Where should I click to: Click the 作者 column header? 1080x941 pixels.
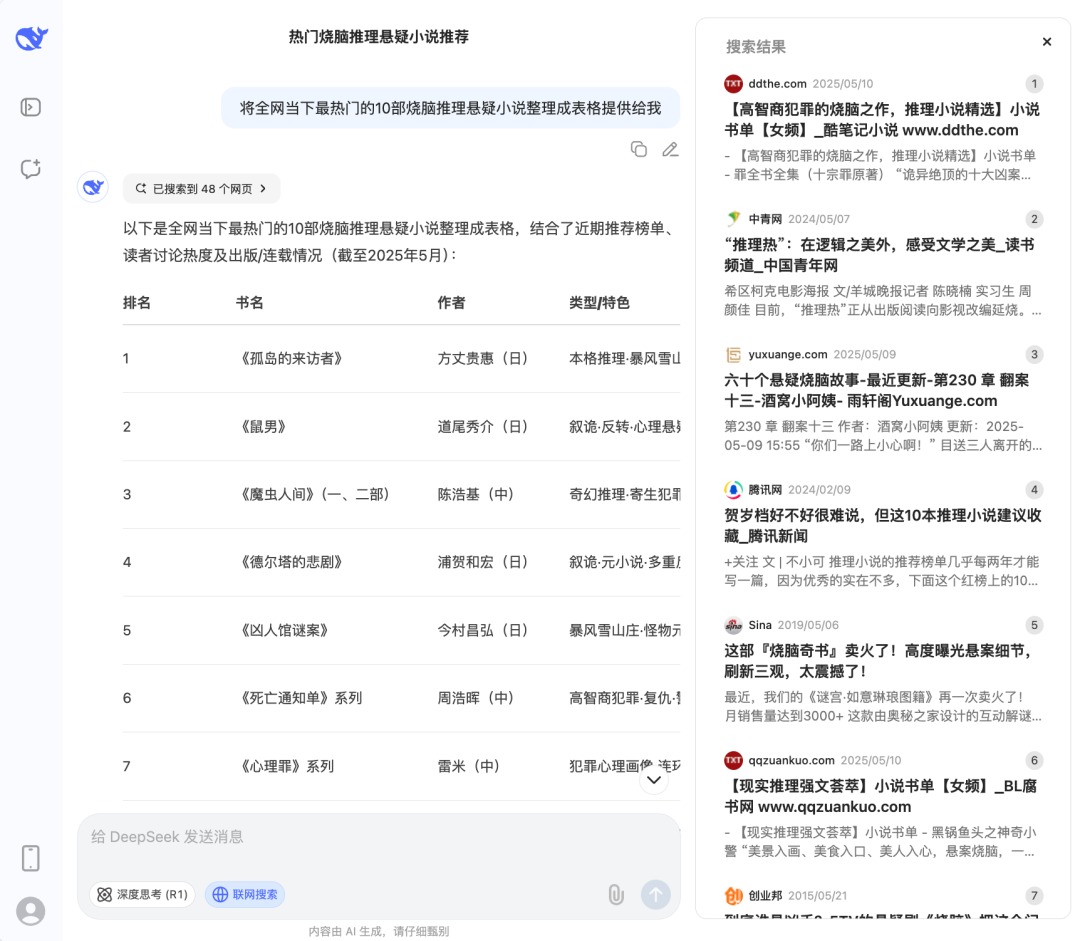451,302
